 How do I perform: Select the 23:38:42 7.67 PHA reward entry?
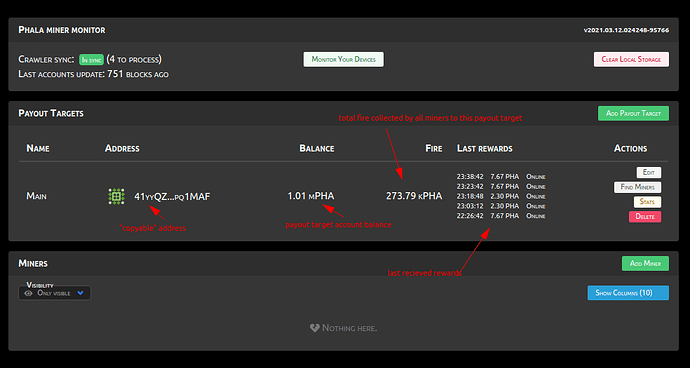501,177
